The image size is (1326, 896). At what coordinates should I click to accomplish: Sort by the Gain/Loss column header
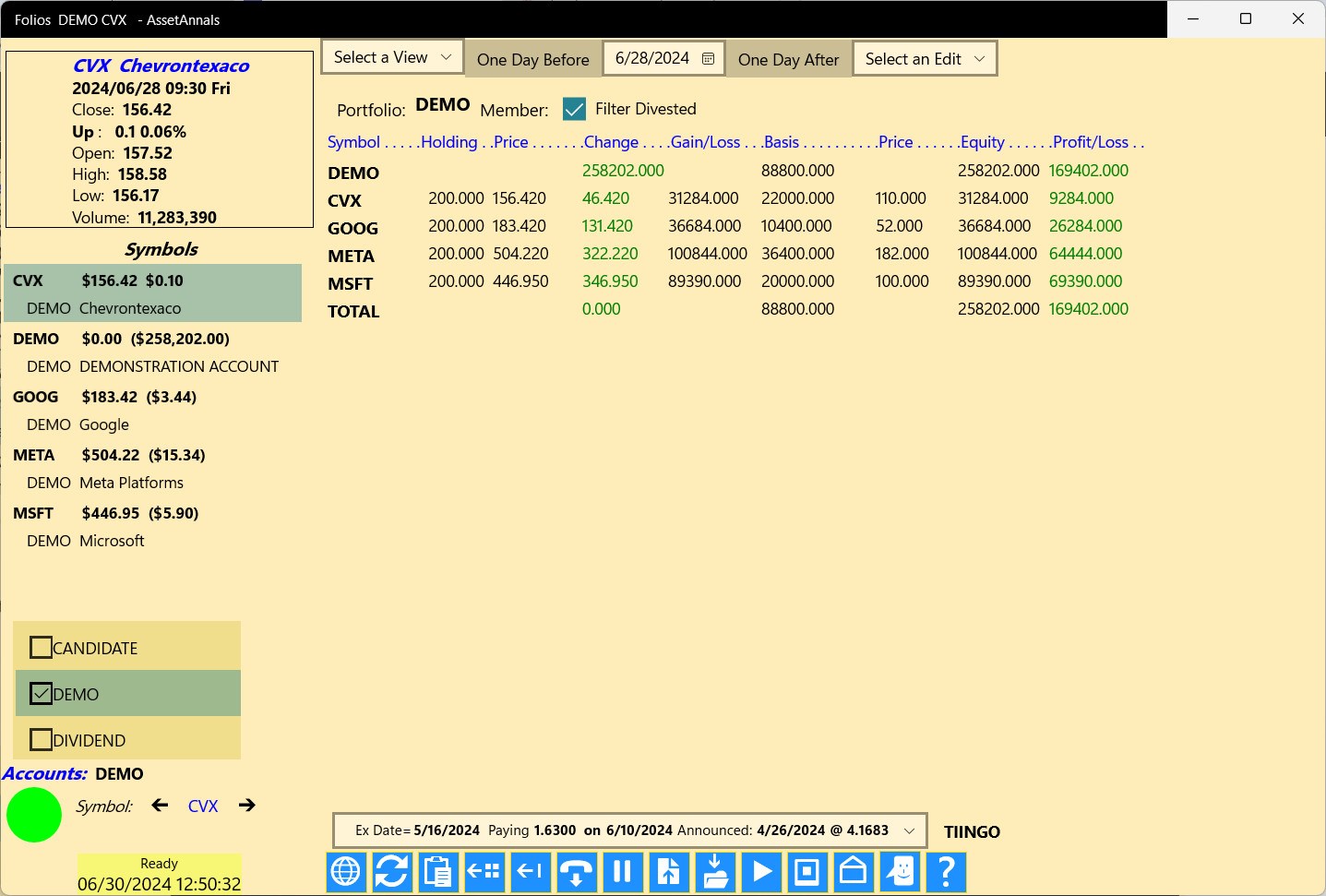pos(706,142)
